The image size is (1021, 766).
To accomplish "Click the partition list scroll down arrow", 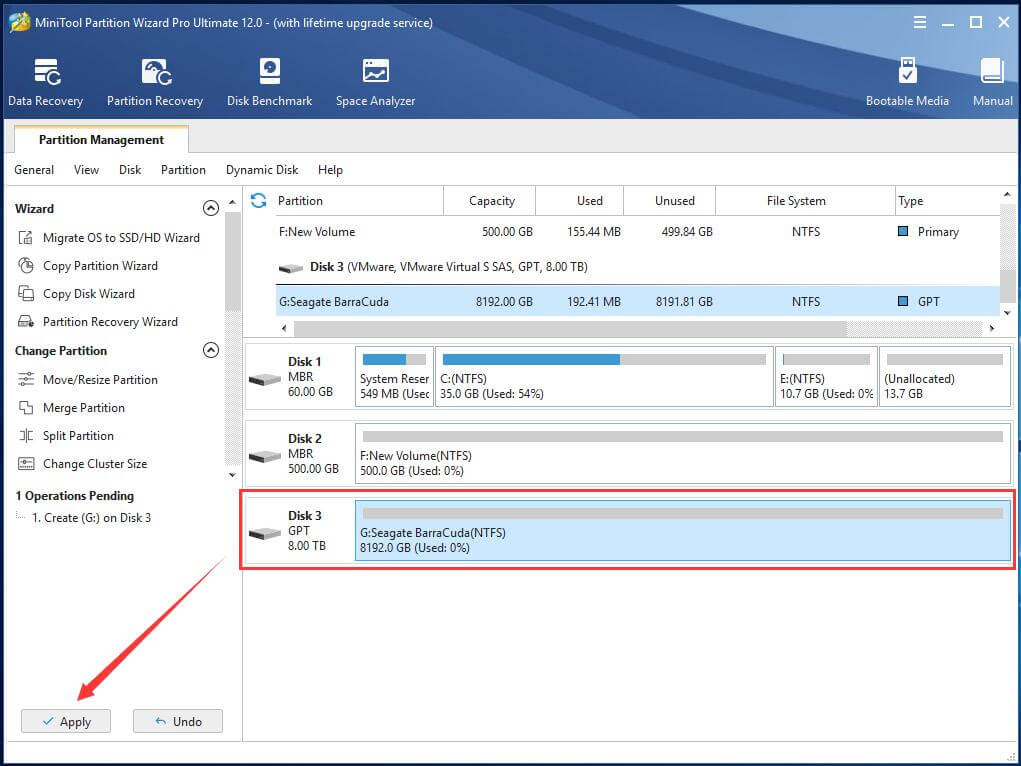I will [x=1007, y=313].
